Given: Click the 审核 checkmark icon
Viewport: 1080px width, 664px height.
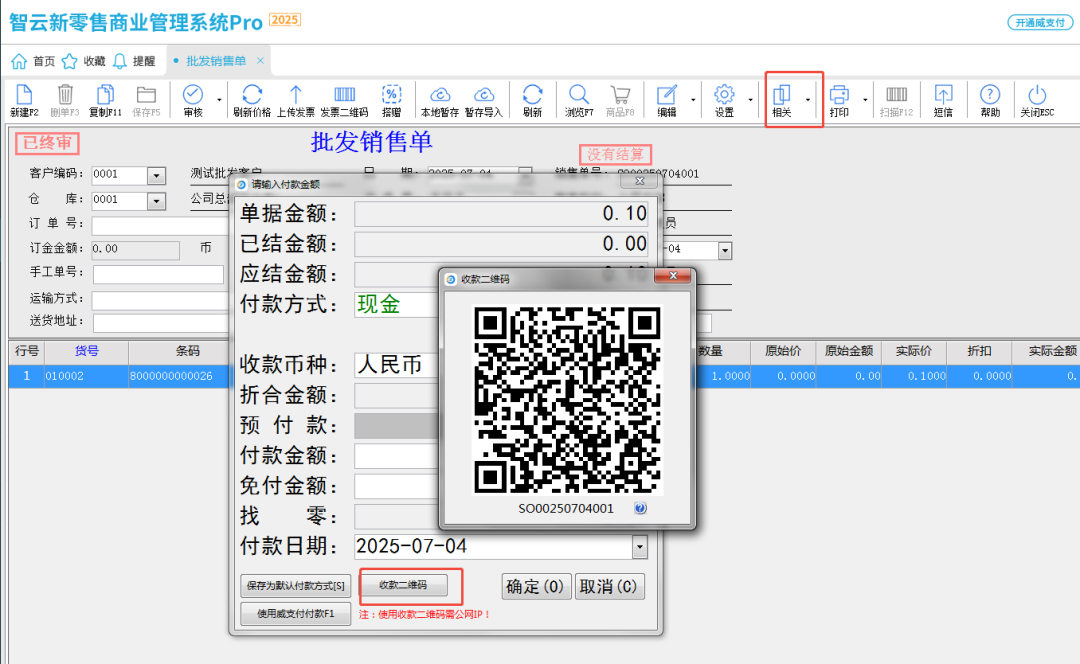Looking at the screenshot, I should (x=193, y=94).
